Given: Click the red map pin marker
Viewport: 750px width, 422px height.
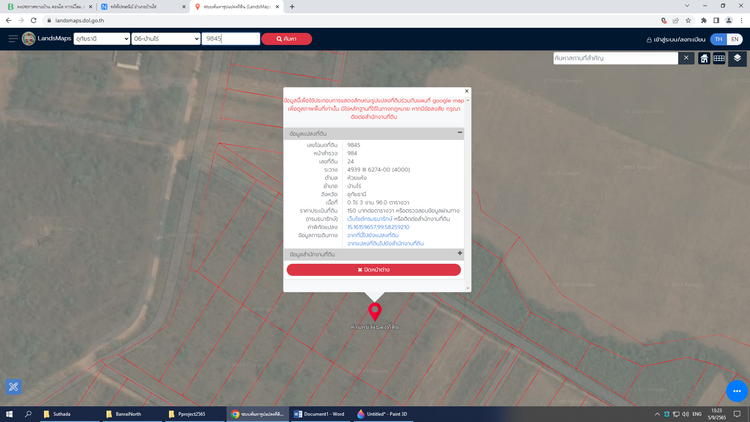Looking at the screenshot, I should point(375,311).
